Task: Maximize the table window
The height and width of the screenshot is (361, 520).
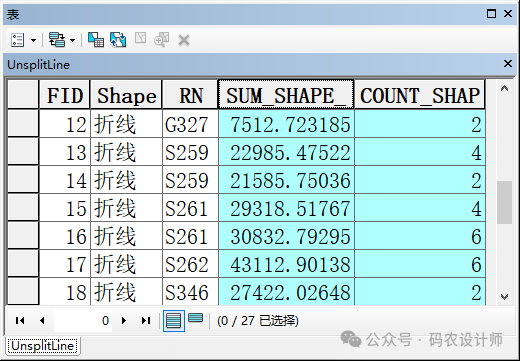Action: pyautogui.click(x=491, y=14)
